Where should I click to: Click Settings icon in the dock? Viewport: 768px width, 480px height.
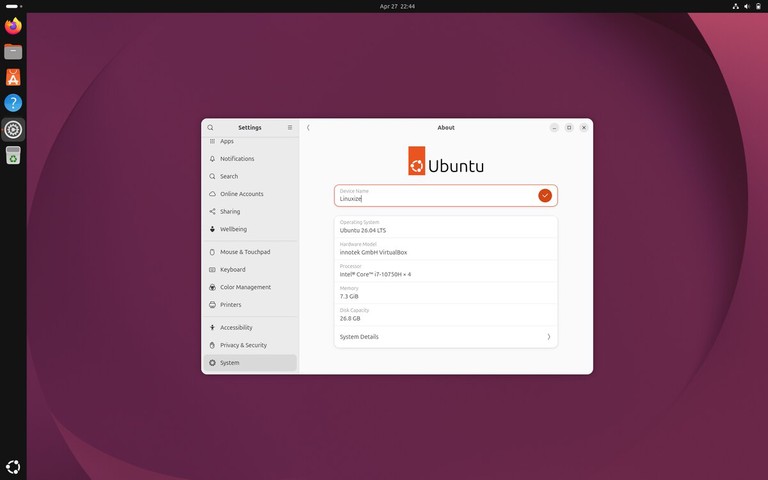pos(13,130)
